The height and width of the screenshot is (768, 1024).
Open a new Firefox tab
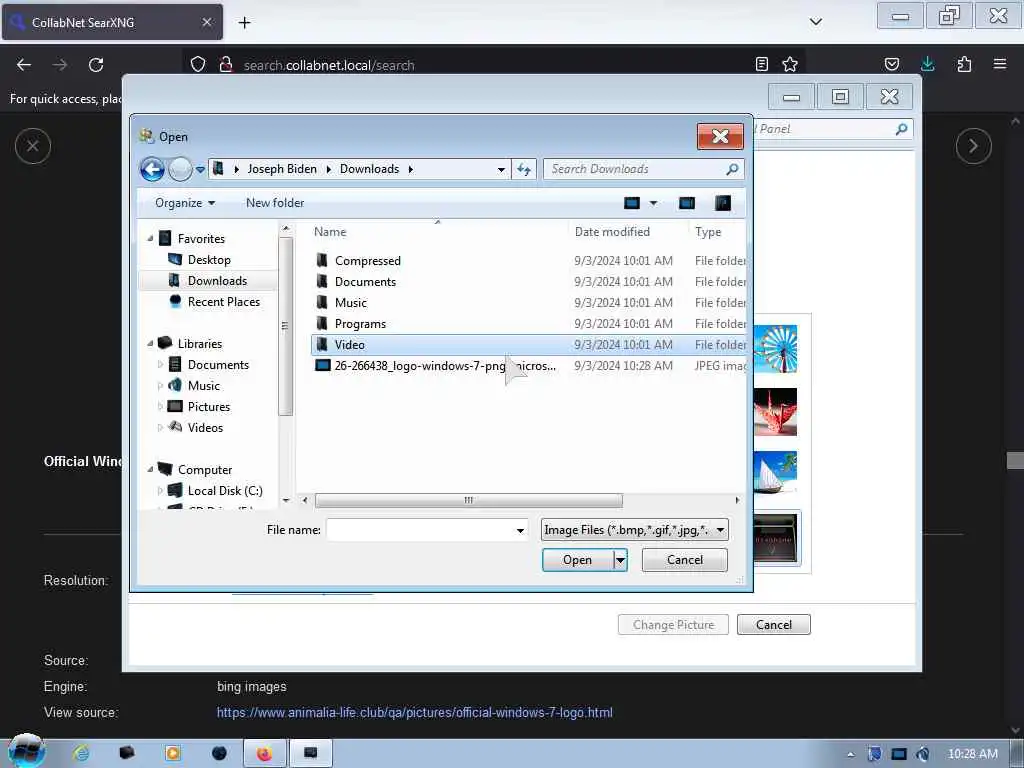click(x=244, y=23)
